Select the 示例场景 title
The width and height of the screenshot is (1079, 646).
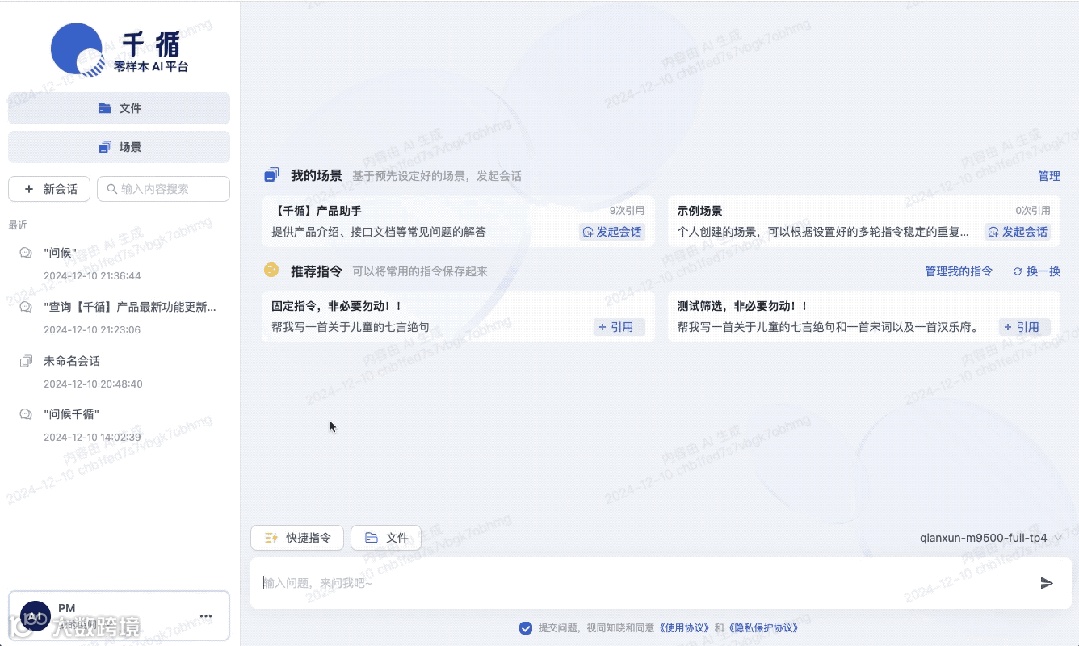click(x=699, y=211)
